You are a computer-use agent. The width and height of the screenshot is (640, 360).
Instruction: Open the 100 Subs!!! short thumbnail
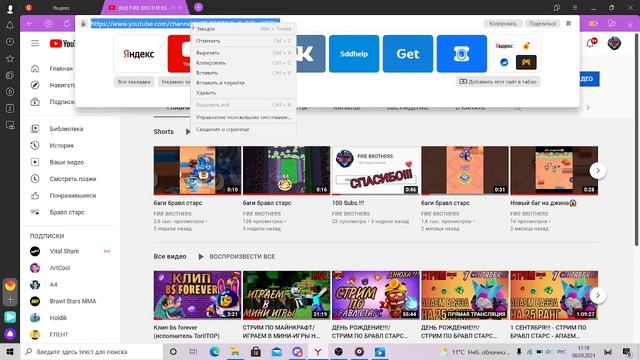[x=376, y=171]
